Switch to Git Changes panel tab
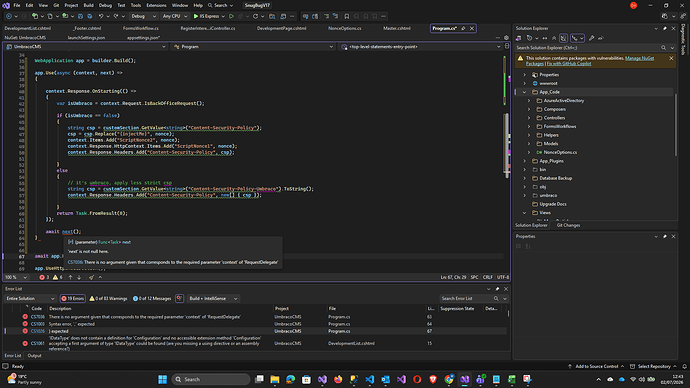The height and width of the screenshot is (388, 690). 568,225
